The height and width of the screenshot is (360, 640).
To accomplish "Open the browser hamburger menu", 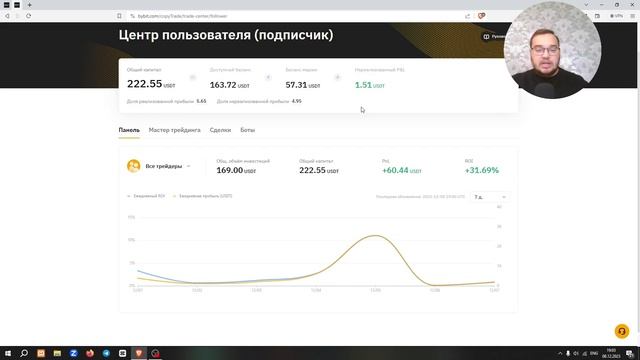I will pyautogui.click(x=633, y=16).
